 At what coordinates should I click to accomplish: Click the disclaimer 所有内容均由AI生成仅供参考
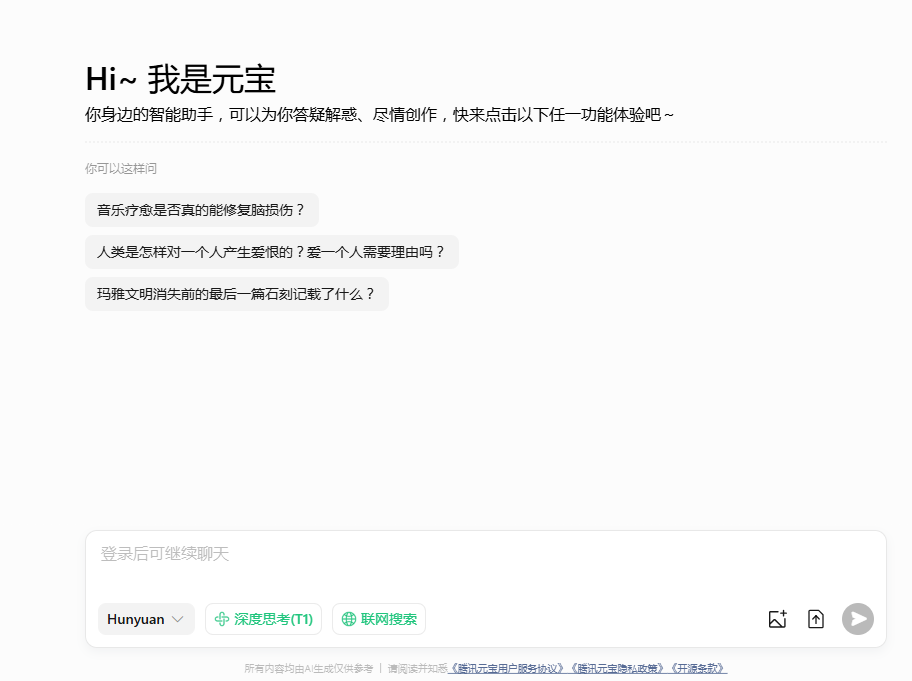[308, 669]
